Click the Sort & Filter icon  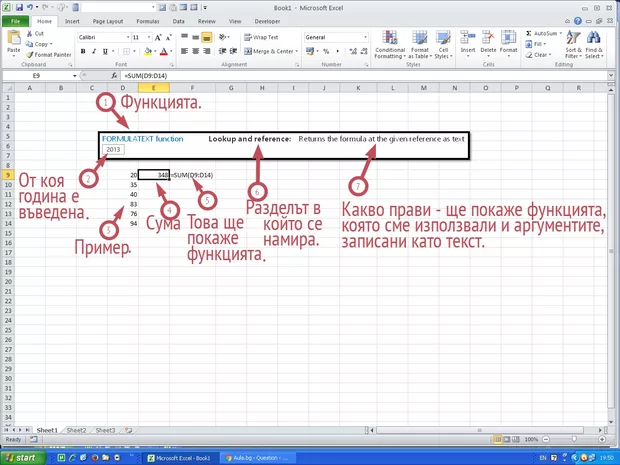pos(573,45)
